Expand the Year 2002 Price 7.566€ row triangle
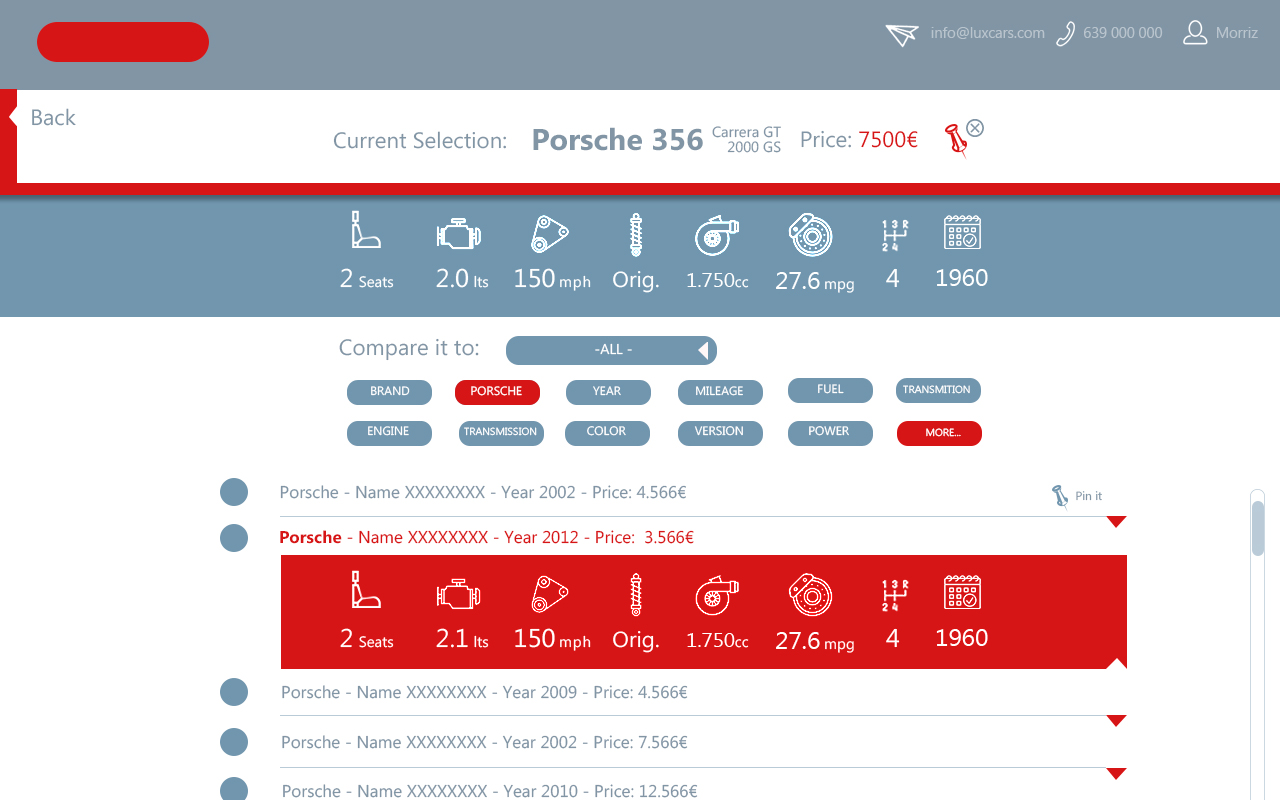This screenshot has height=800, width=1280. tap(1117, 773)
